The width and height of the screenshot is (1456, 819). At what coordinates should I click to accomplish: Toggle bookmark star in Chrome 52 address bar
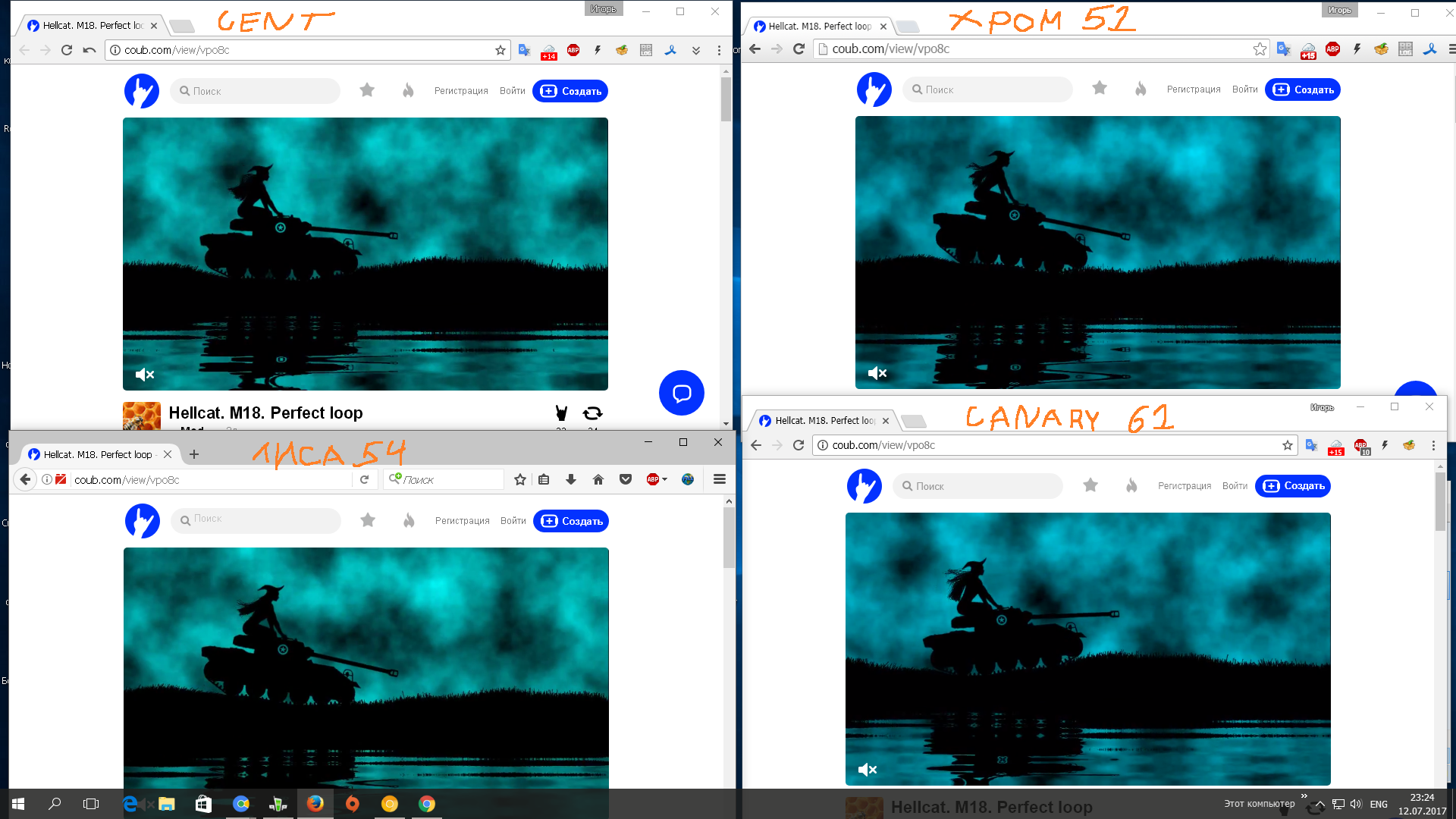1260,49
